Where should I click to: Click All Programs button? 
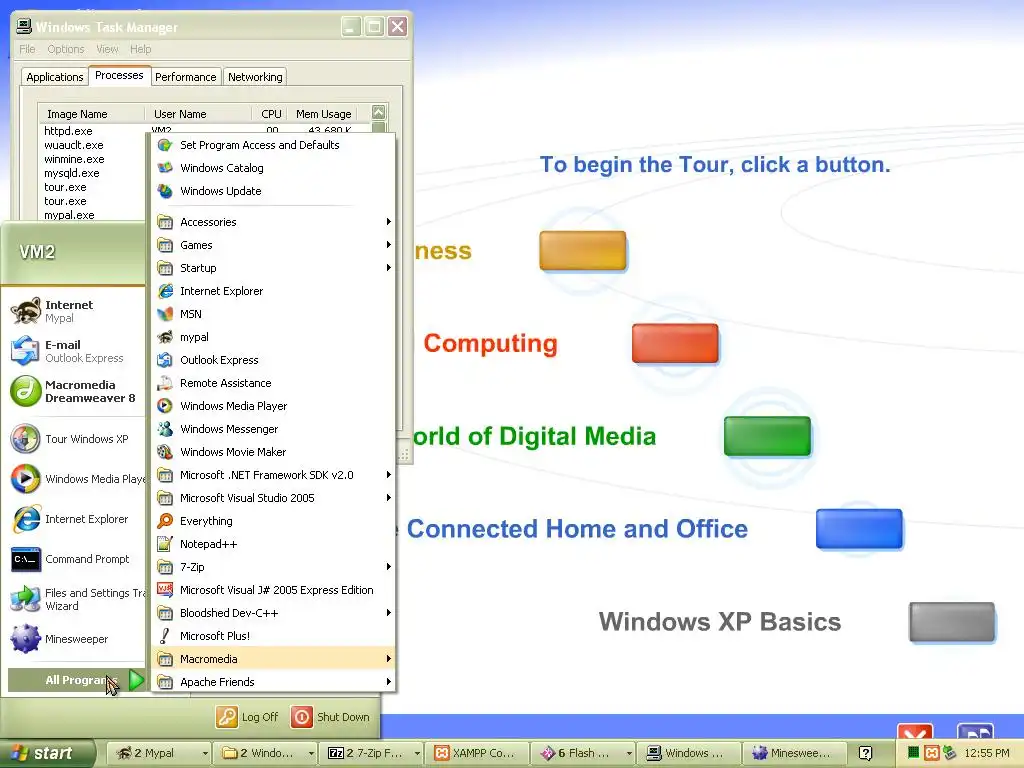point(76,680)
